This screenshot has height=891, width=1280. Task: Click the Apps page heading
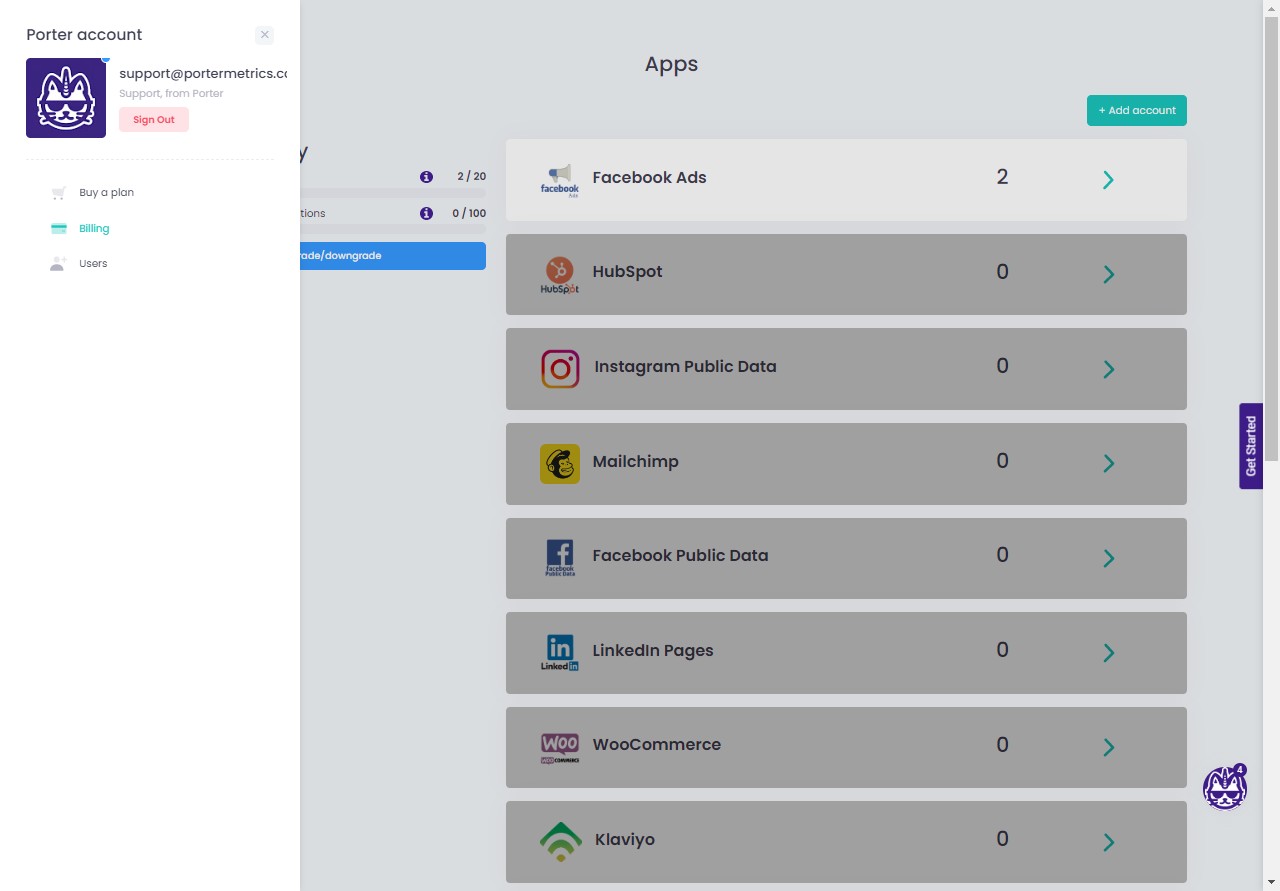(x=671, y=65)
